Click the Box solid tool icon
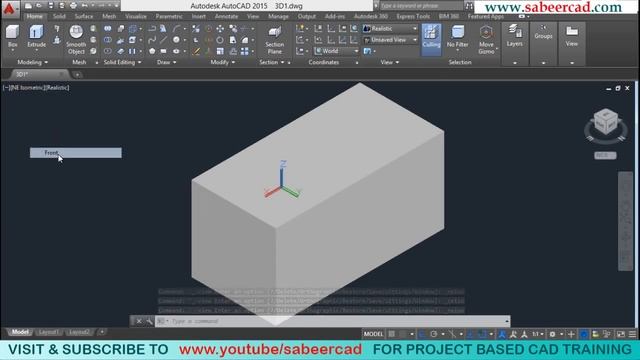 point(13,33)
